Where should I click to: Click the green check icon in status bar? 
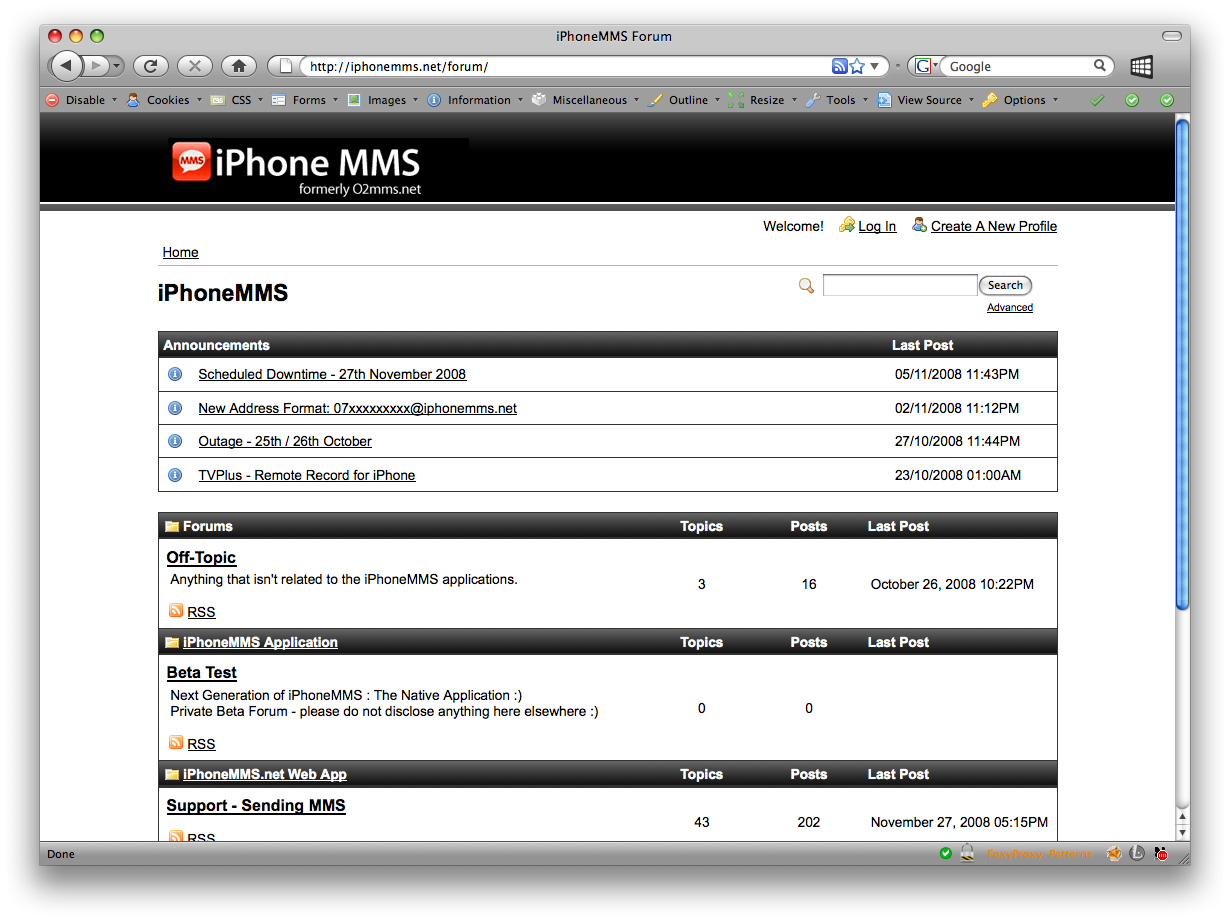click(946, 854)
